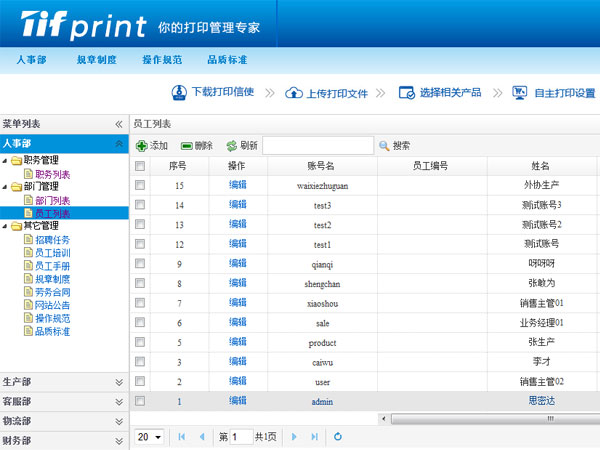Click the self-service print settings (自主打印设置) icon

point(520,92)
